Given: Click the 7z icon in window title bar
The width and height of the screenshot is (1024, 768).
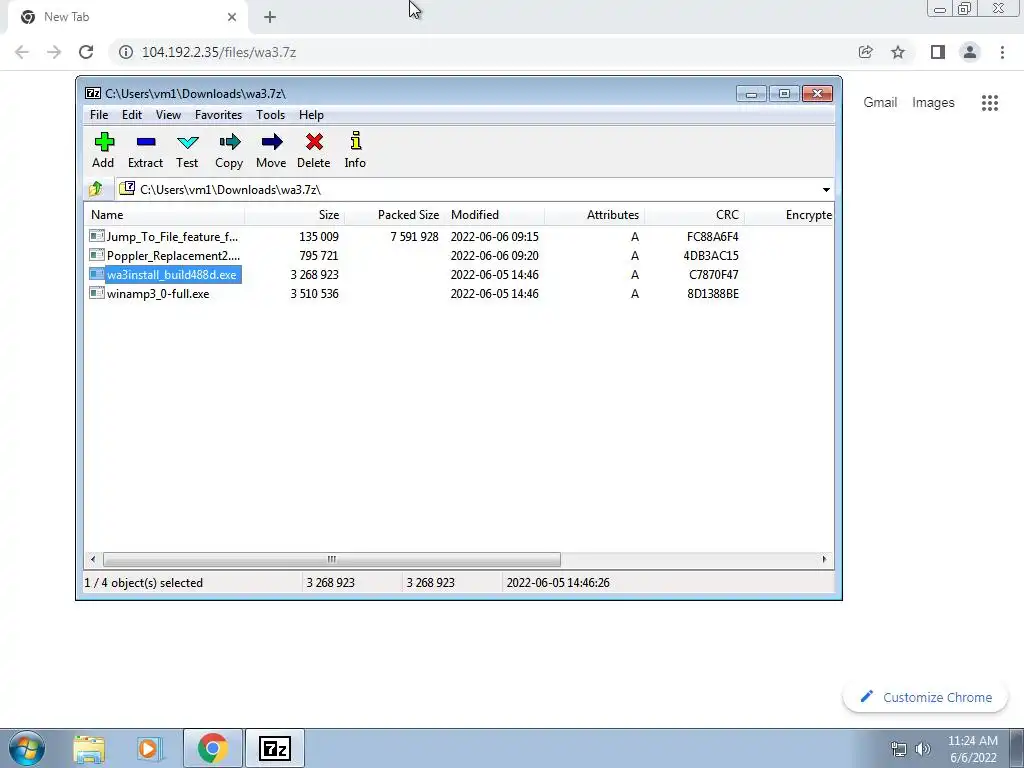Looking at the screenshot, I should click(93, 93).
